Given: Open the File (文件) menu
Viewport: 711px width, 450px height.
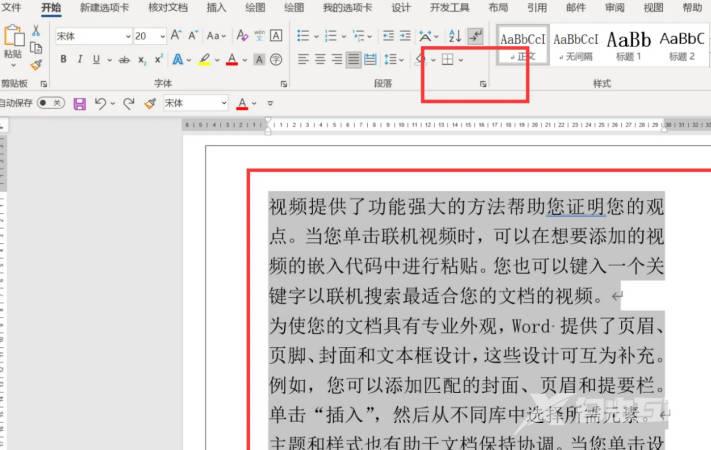Looking at the screenshot, I should pyautogui.click(x=11, y=7).
